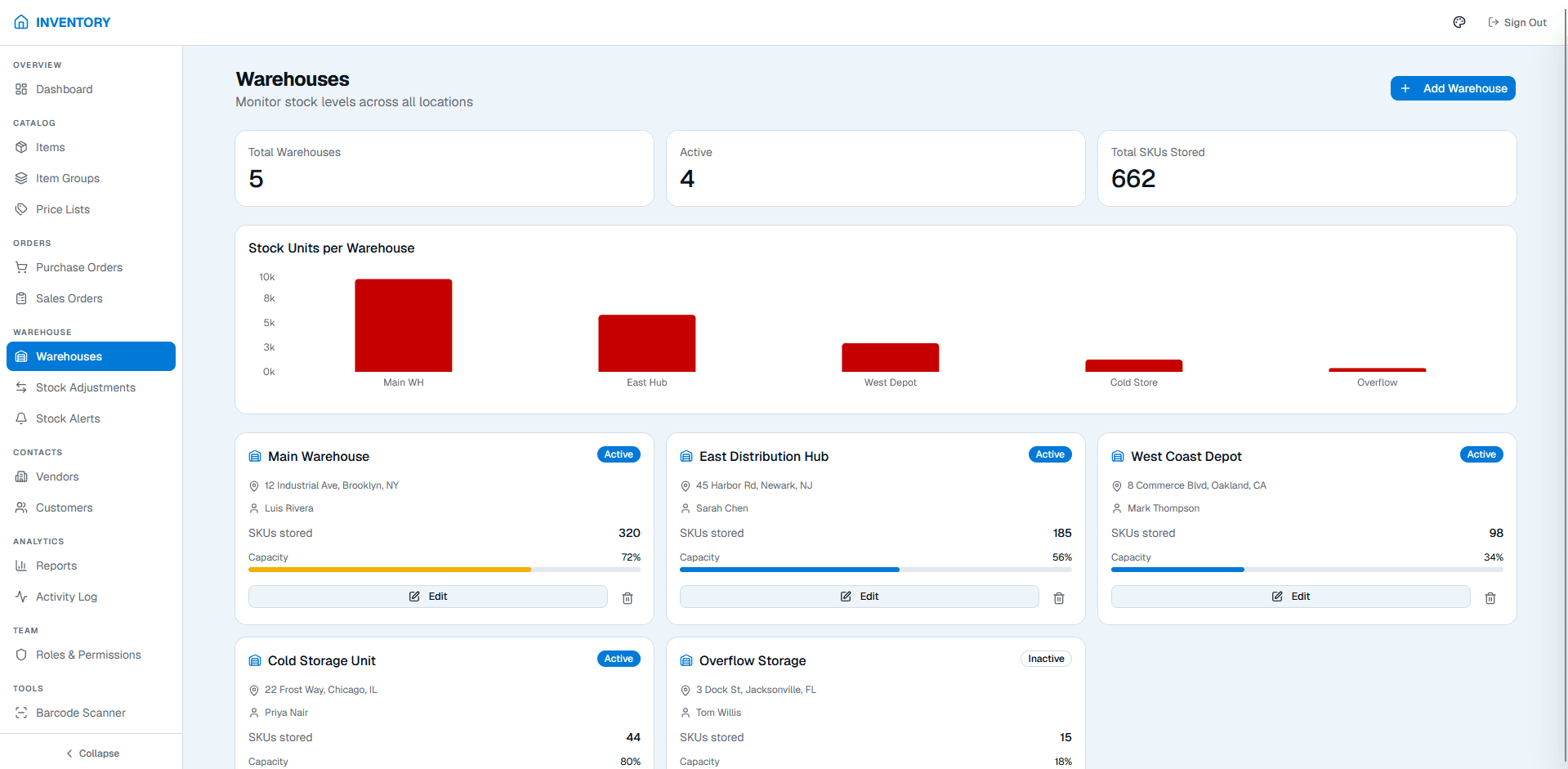The image size is (1568, 769).
Task: Click the Add Warehouse button
Action: click(x=1453, y=88)
